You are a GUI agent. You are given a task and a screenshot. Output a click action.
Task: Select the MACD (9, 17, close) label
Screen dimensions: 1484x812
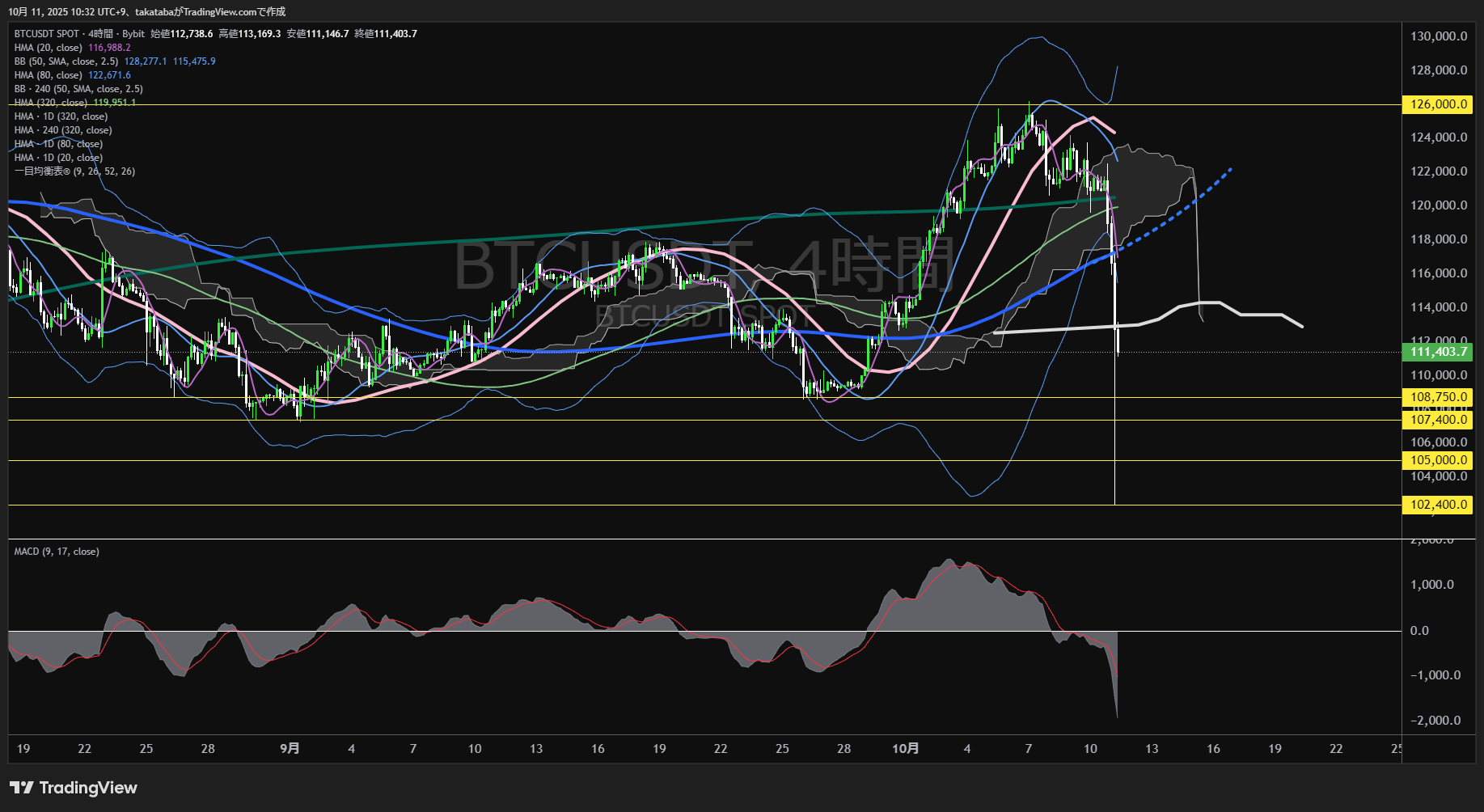[x=57, y=552]
